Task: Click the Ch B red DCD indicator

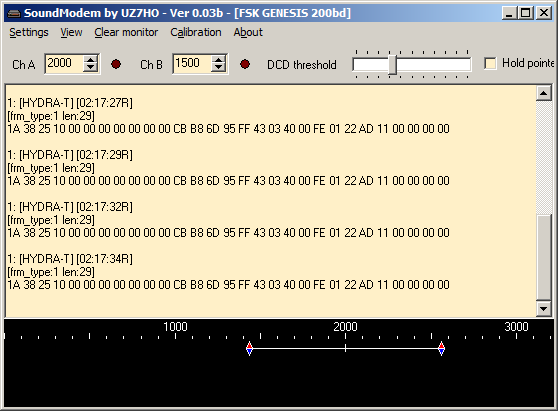Action: tap(244, 64)
